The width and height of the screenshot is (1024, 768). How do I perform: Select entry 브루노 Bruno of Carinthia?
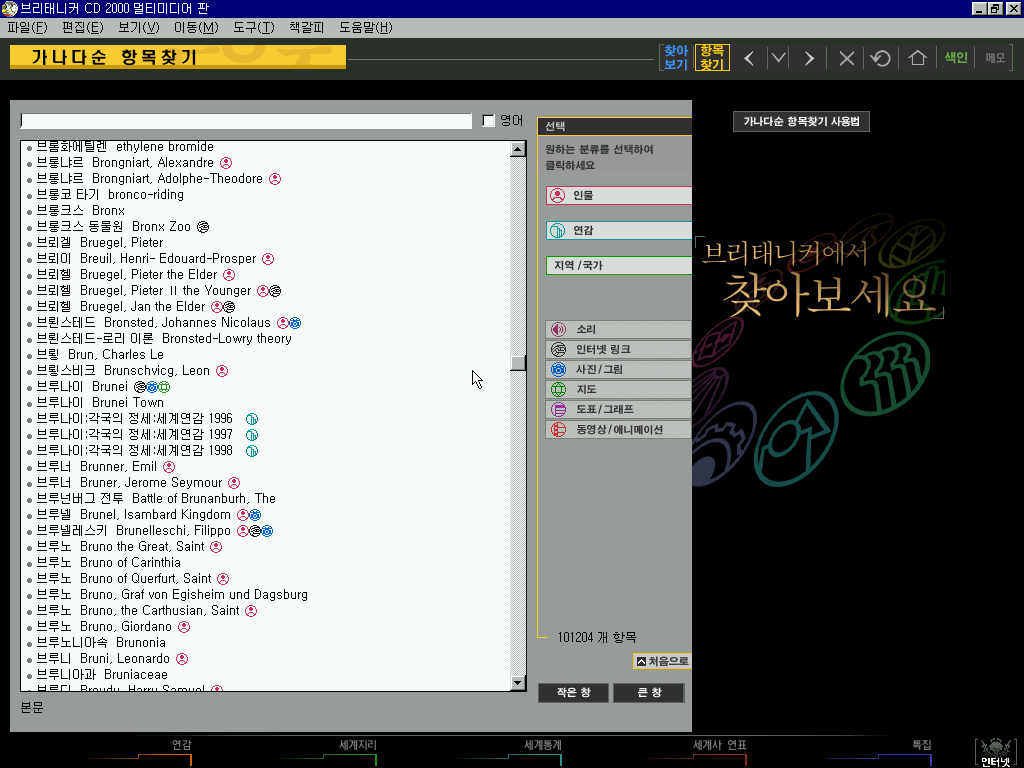click(108, 562)
